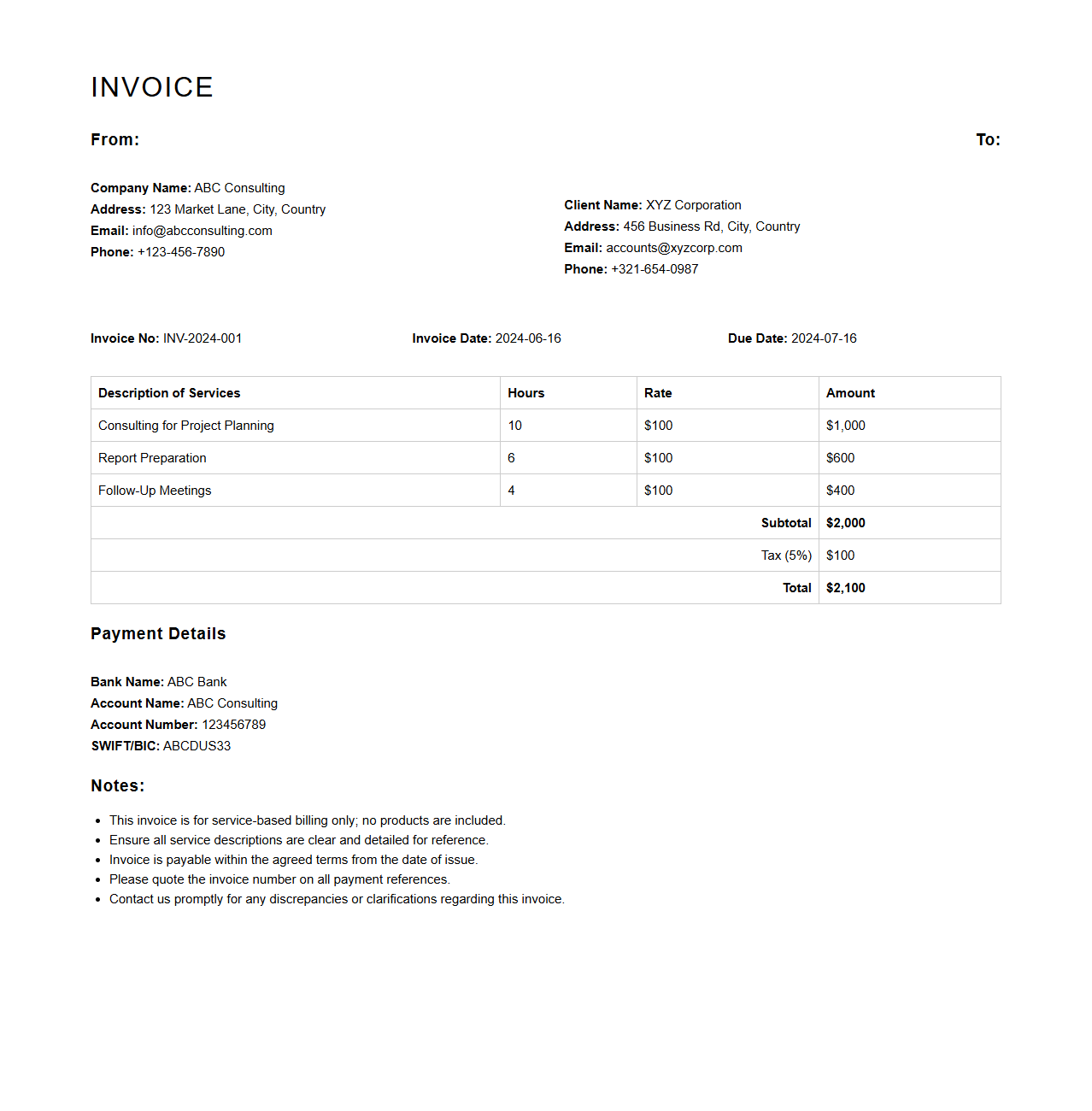Click the Report Preparation service cell
1092x1111 pixels.
152,458
